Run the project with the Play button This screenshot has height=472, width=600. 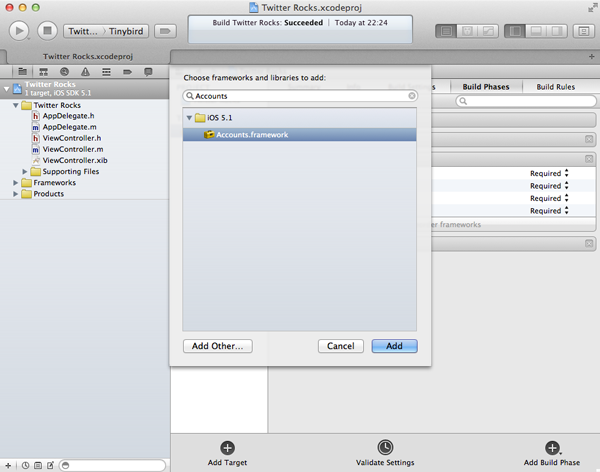[19, 31]
